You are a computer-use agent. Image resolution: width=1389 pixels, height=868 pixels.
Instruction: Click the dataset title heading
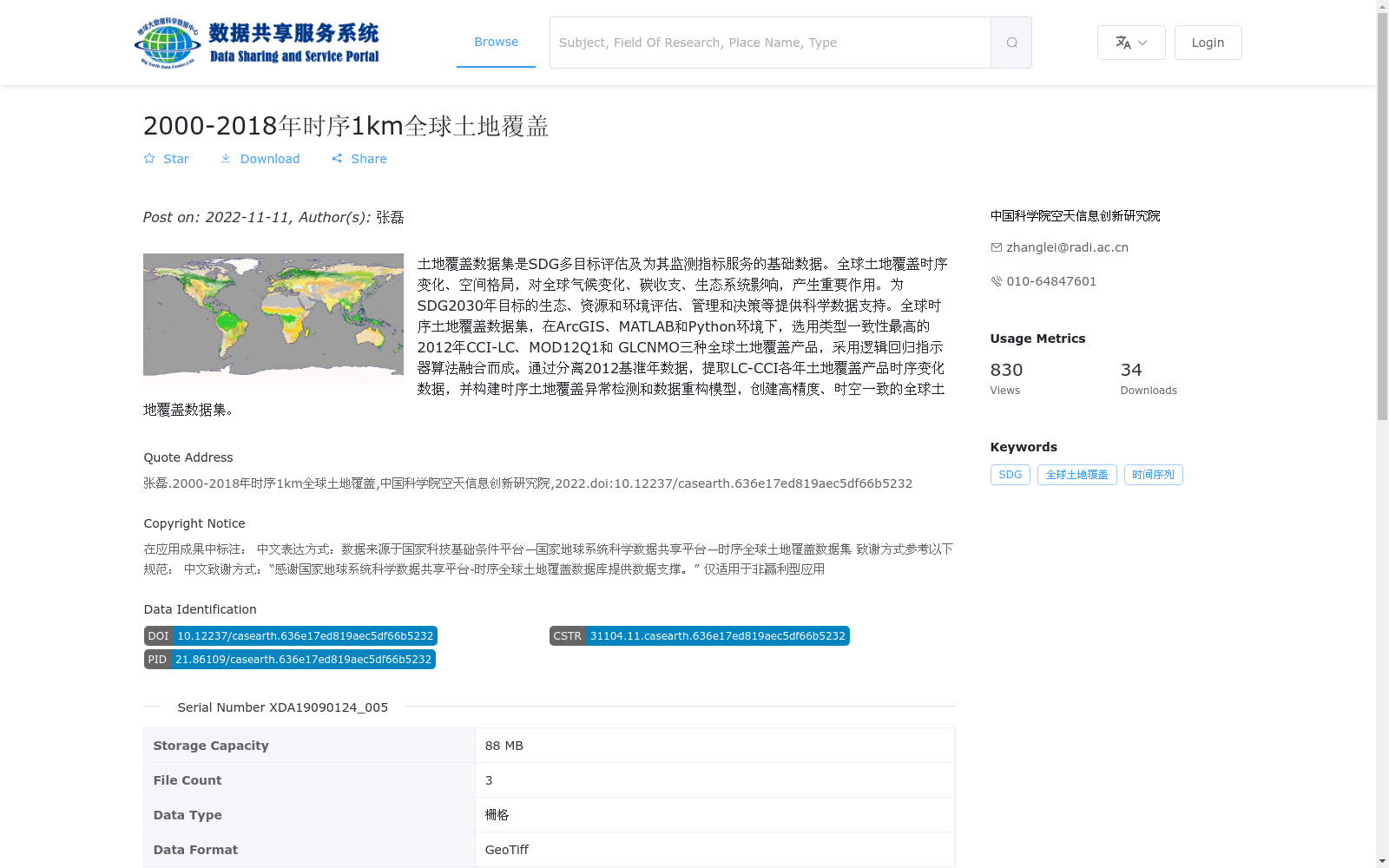click(x=346, y=126)
